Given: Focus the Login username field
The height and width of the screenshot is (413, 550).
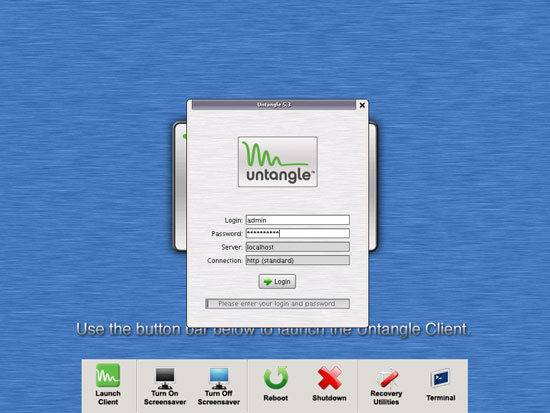Looking at the screenshot, I should [x=297, y=220].
